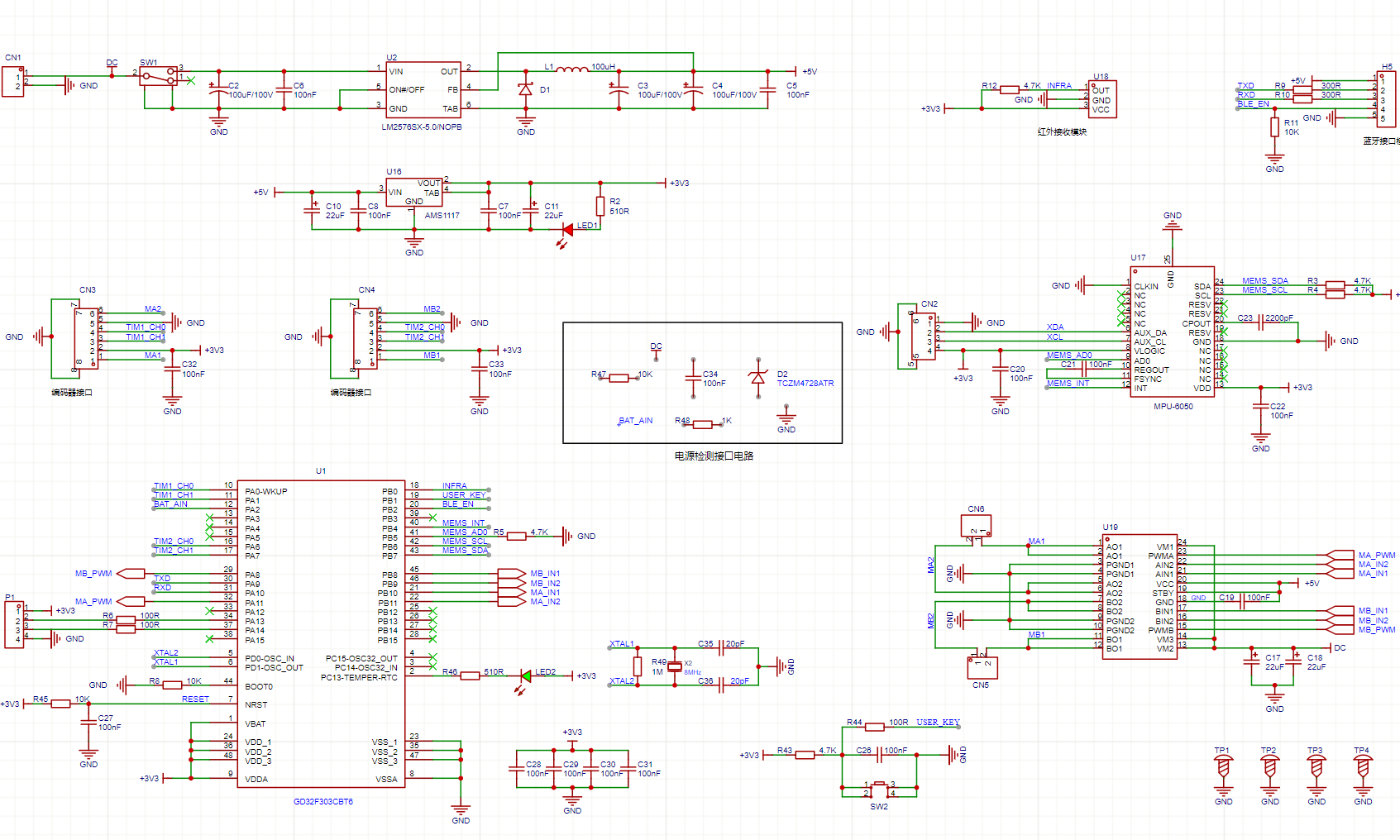Click the H5 Bluetooth header symbol

pos(1387,99)
